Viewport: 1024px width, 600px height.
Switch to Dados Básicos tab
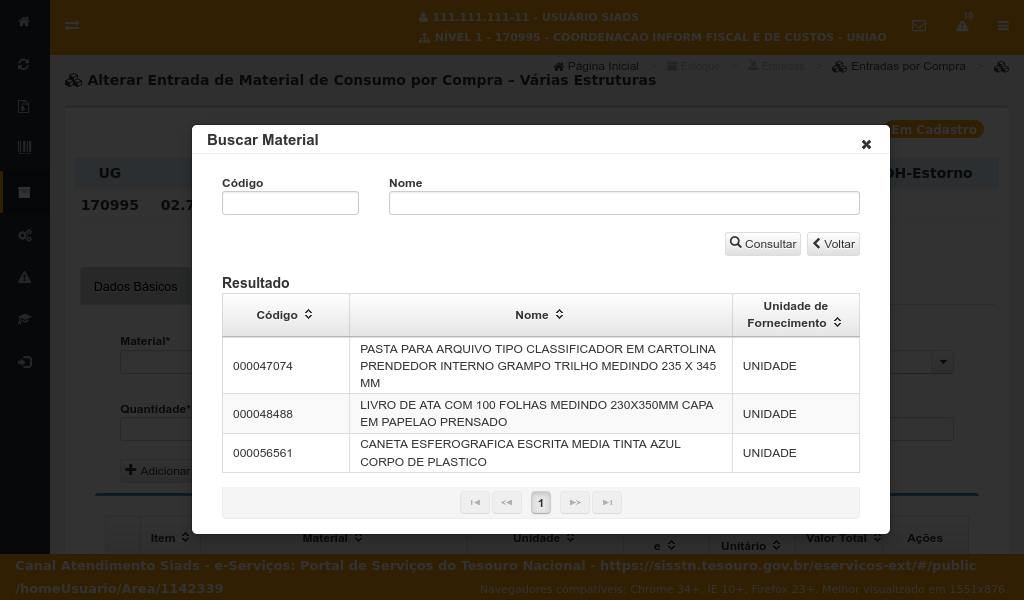coord(136,287)
